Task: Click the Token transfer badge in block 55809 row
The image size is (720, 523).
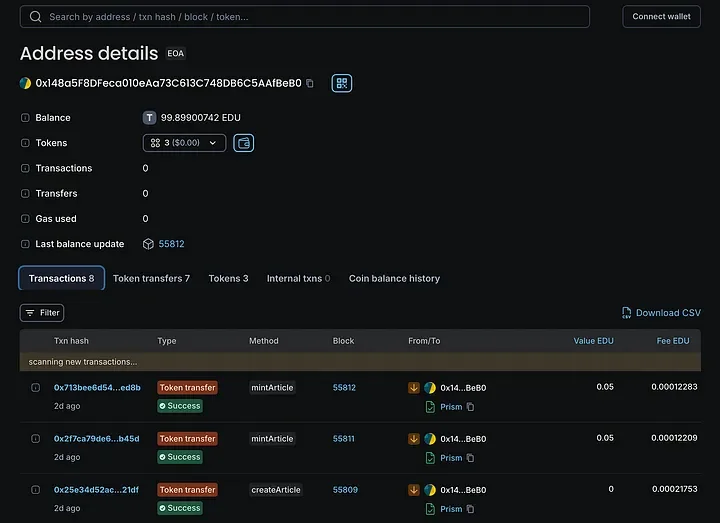Action: click(x=187, y=489)
